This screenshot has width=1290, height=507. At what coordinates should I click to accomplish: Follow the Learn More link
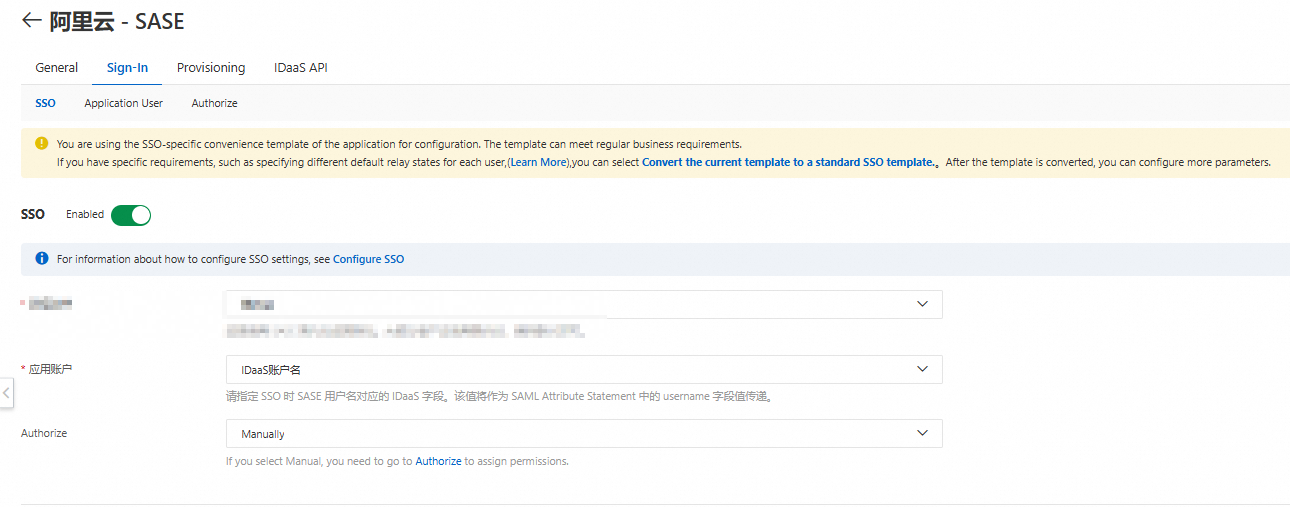coord(539,162)
